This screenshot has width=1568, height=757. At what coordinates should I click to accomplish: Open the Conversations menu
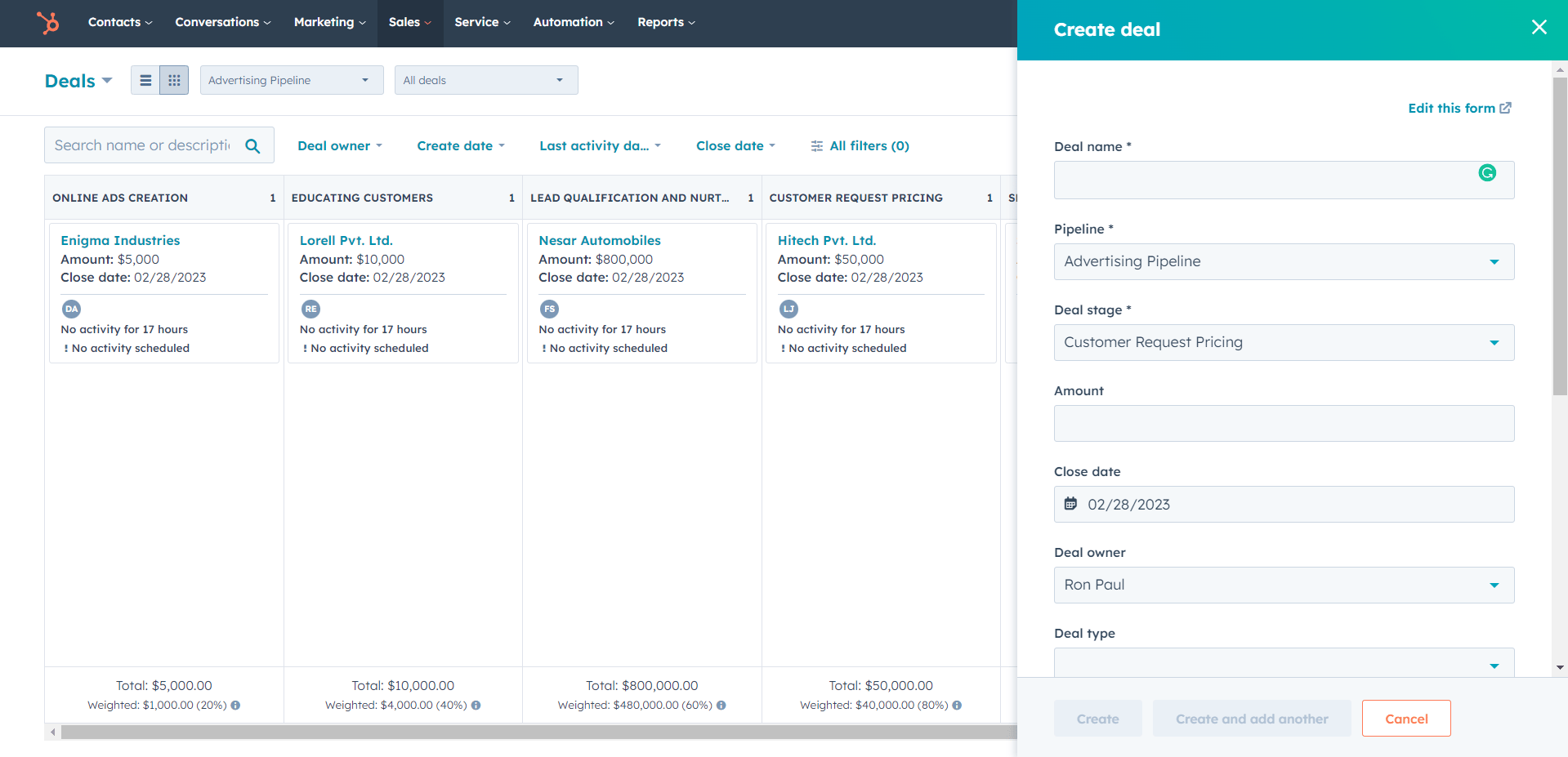click(x=223, y=22)
